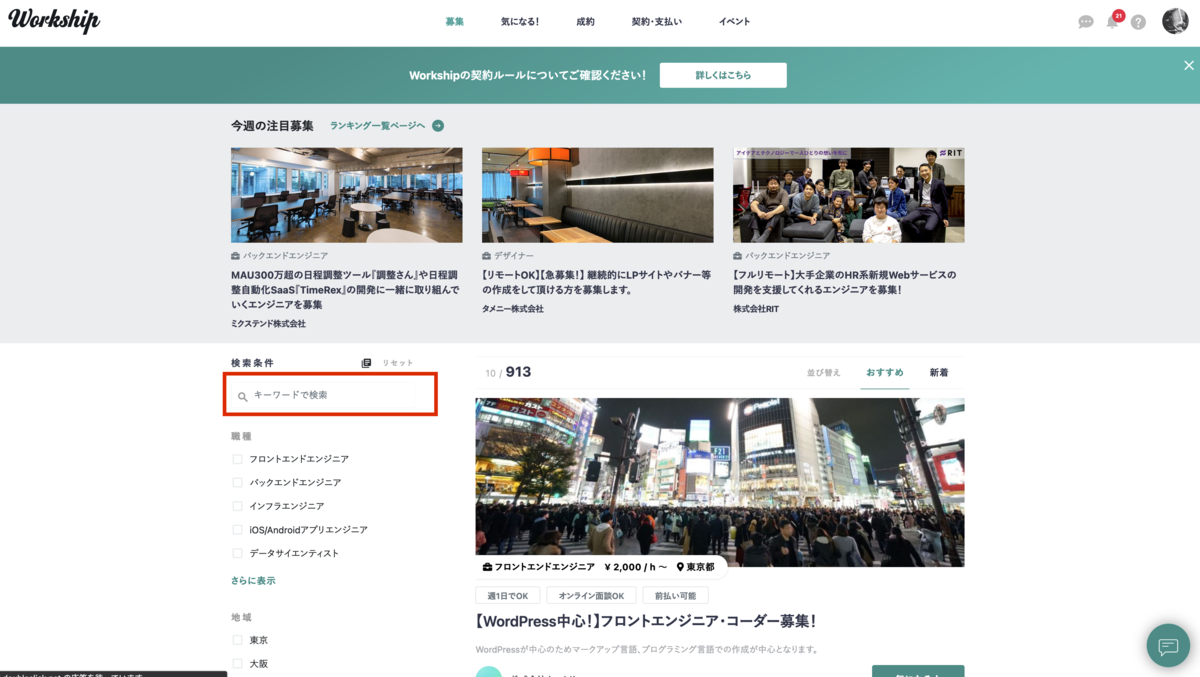The height and width of the screenshot is (677, 1200).
Task: Click company name ミクステンド株式会社
Action: tap(268, 324)
